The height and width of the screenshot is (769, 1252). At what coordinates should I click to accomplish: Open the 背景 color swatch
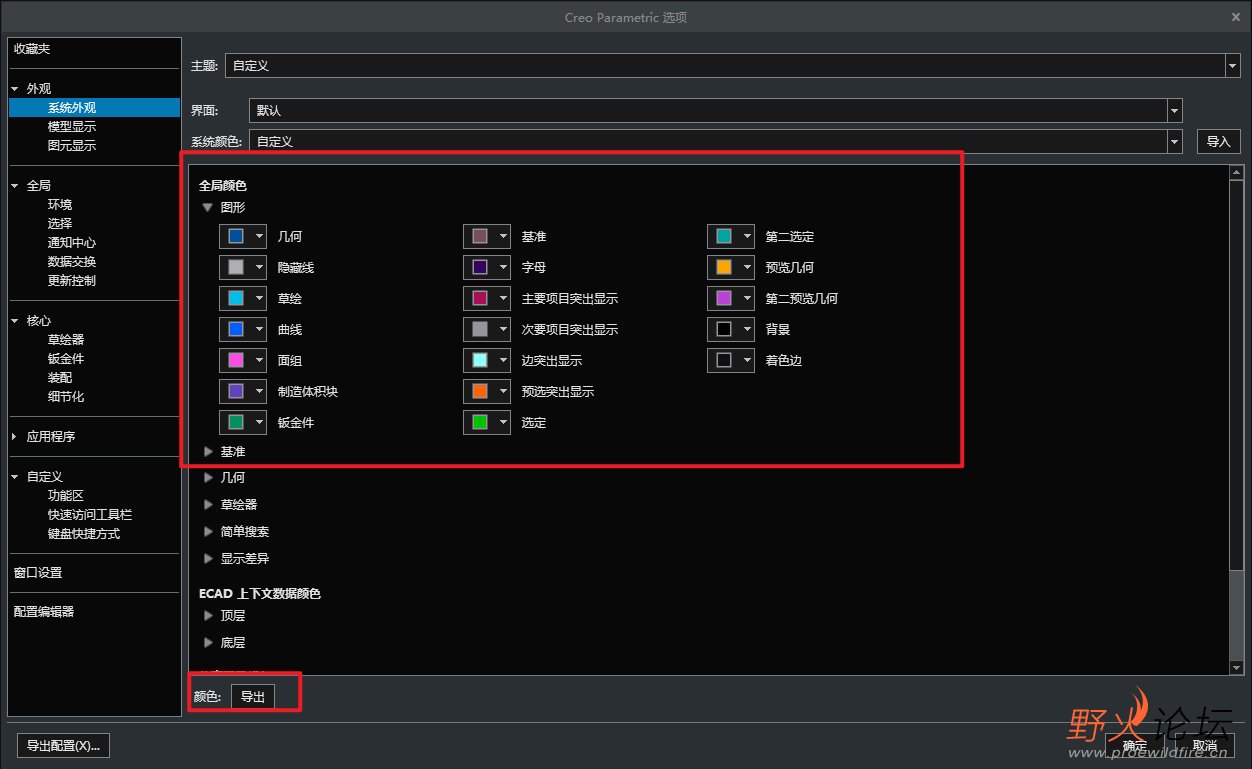[731, 329]
